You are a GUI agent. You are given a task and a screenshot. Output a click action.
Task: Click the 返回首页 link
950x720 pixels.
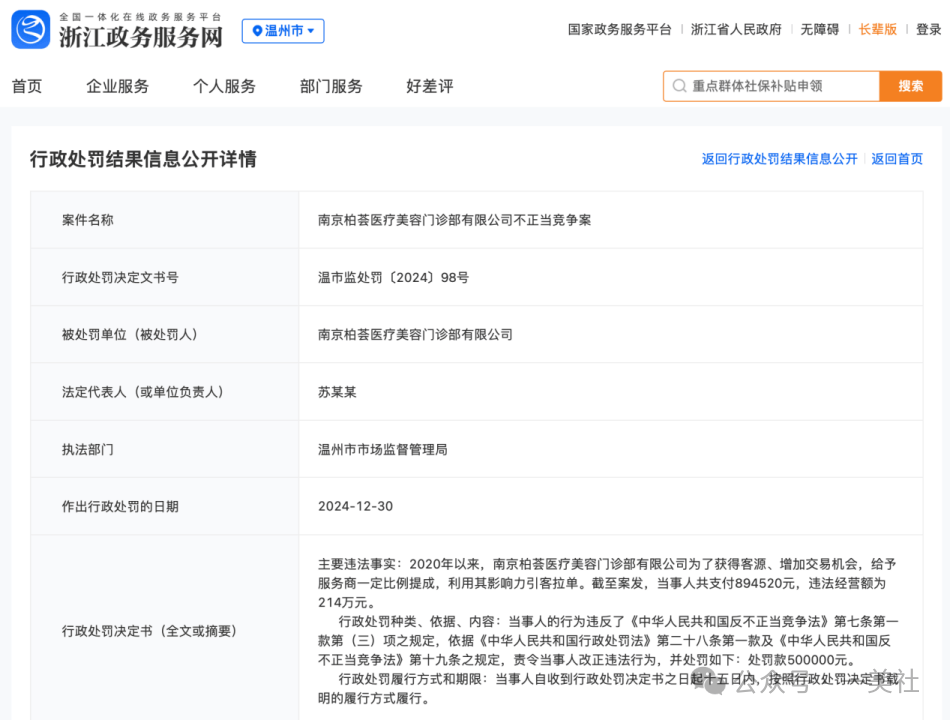[x=897, y=159]
